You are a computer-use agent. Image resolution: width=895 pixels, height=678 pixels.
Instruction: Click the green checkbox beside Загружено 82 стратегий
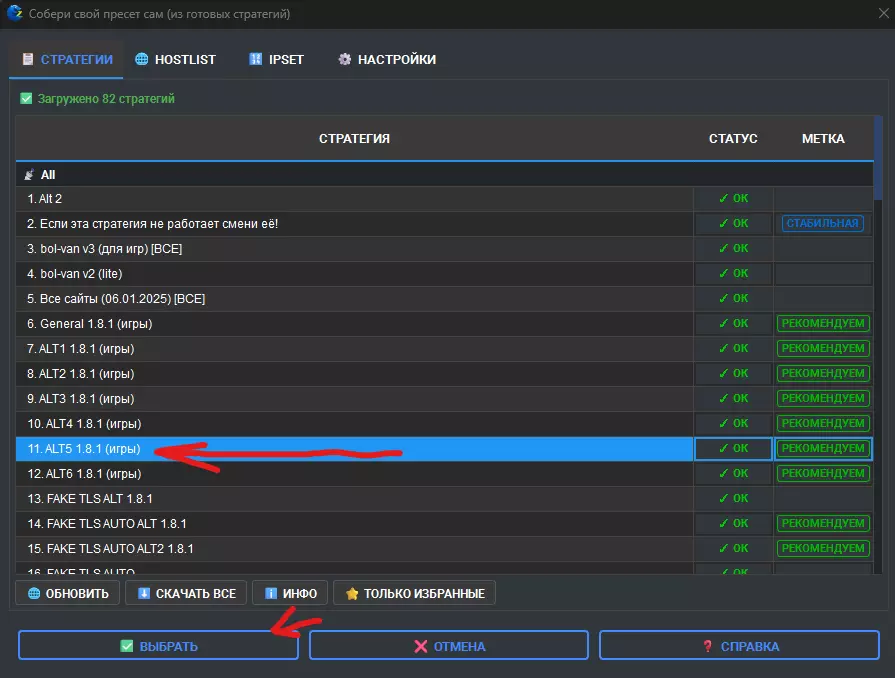tap(26, 99)
